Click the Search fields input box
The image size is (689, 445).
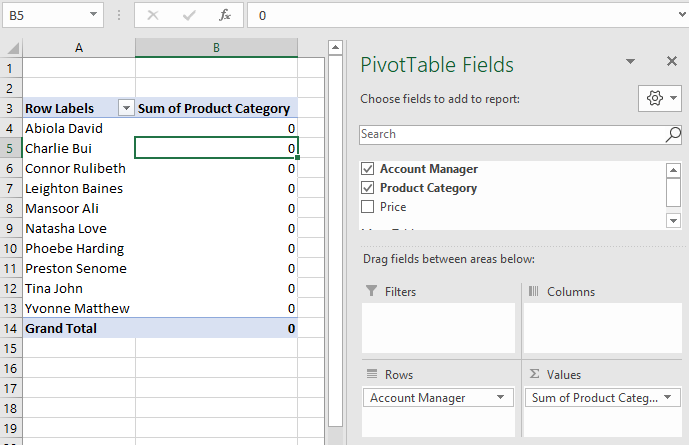(510, 134)
